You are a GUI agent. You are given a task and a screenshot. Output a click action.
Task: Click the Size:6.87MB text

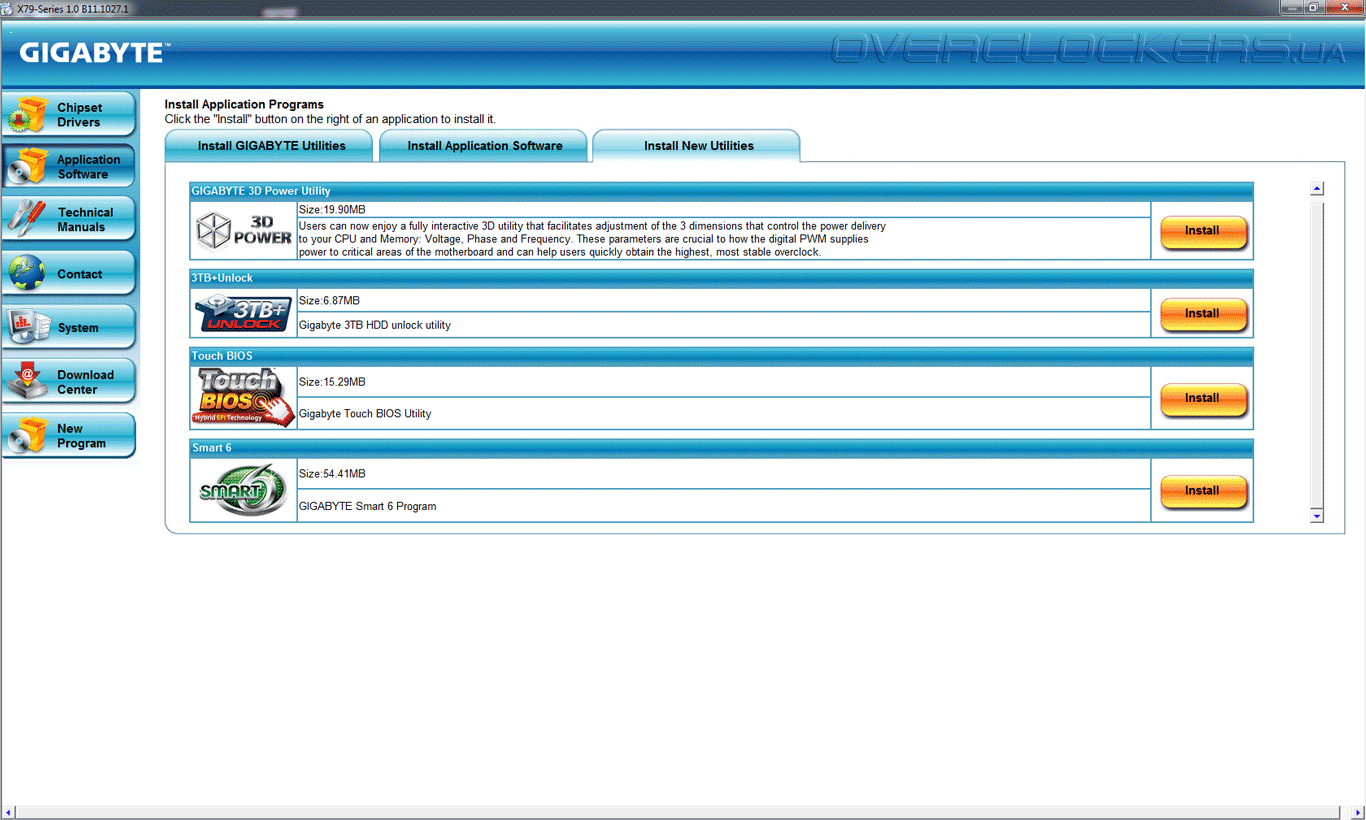click(x=329, y=301)
